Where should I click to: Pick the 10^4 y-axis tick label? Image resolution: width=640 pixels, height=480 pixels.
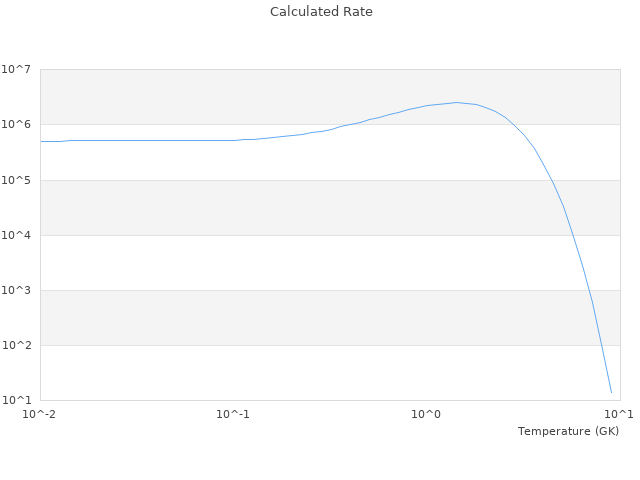click(x=17, y=235)
